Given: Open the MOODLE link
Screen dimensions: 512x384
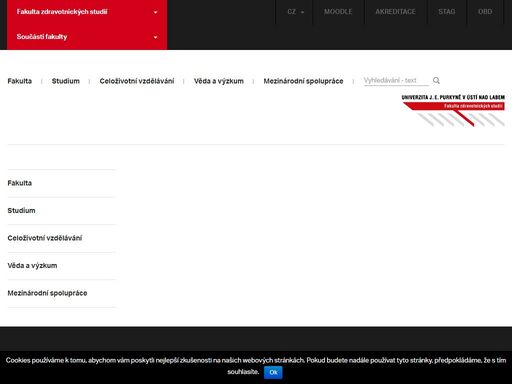Looking at the screenshot, I should tap(338, 12).
